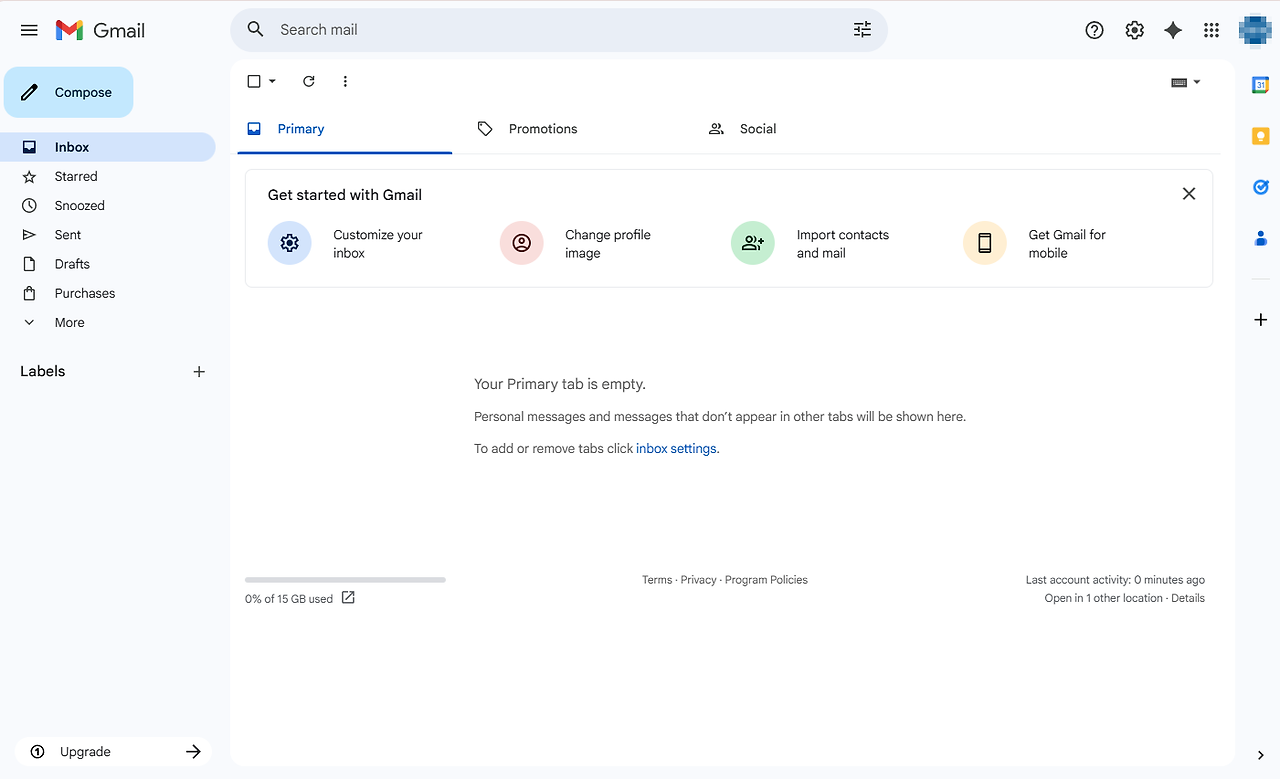Open Google Calendar side panel icon
The height and width of the screenshot is (779, 1280).
point(1261,85)
